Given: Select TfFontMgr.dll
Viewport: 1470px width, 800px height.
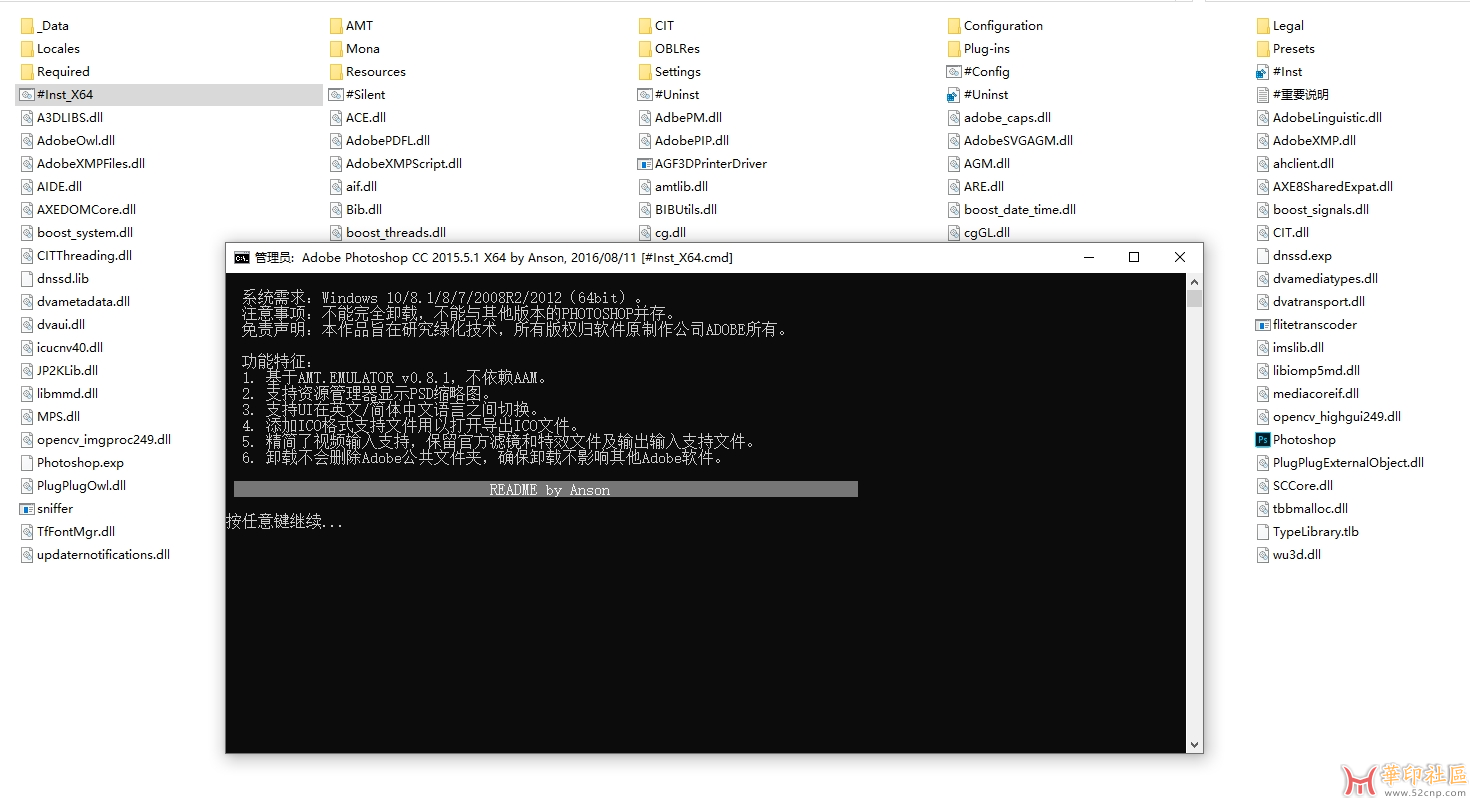Looking at the screenshot, I should pos(67,532).
